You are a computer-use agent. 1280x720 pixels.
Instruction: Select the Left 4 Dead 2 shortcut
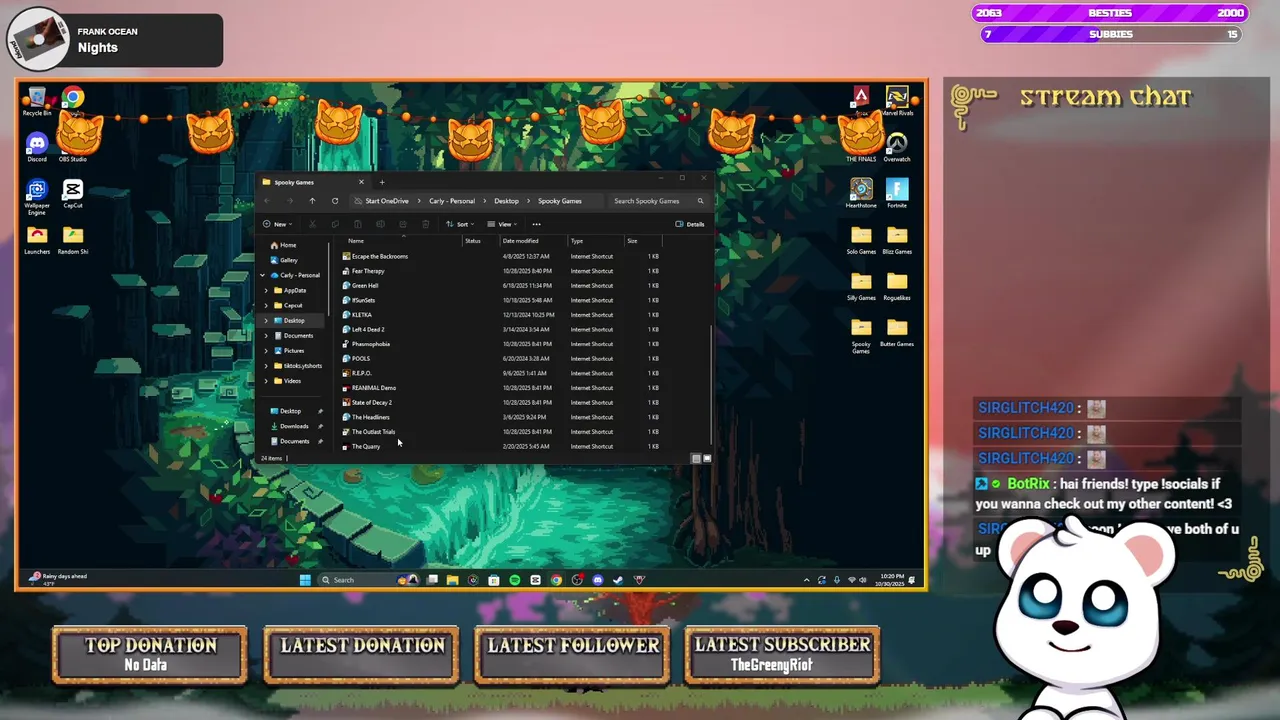pyautogui.click(x=367, y=329)
